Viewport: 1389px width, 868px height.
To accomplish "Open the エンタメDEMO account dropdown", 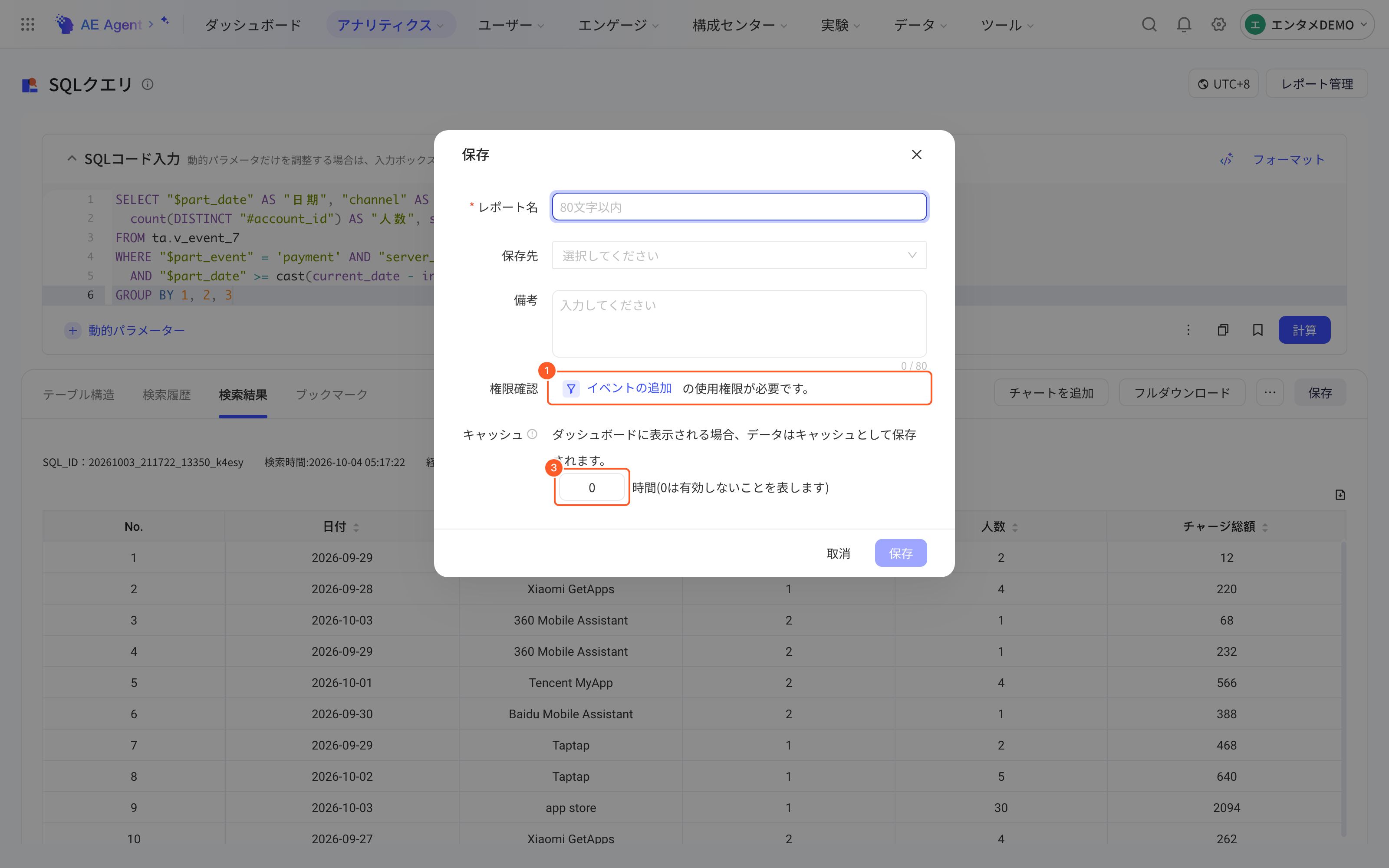I will (x=1307, y=25).
